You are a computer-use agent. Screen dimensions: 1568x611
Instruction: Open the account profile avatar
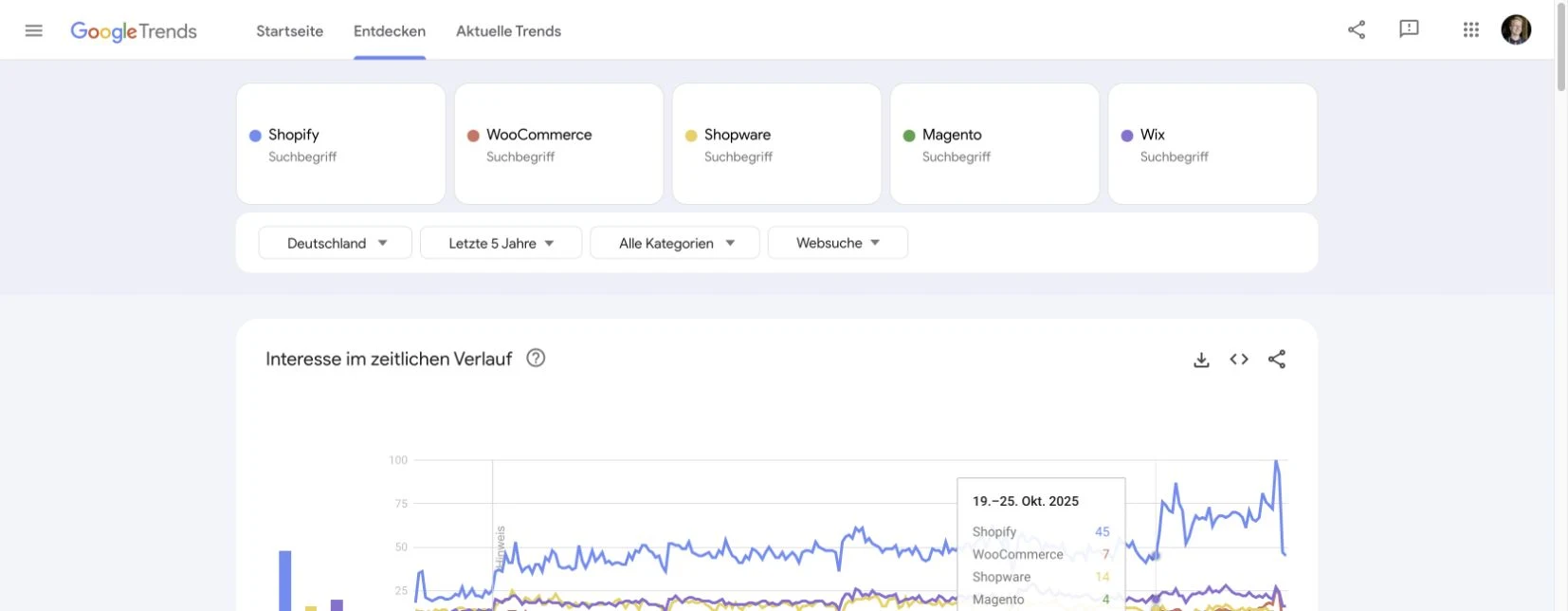(1516, 29)
